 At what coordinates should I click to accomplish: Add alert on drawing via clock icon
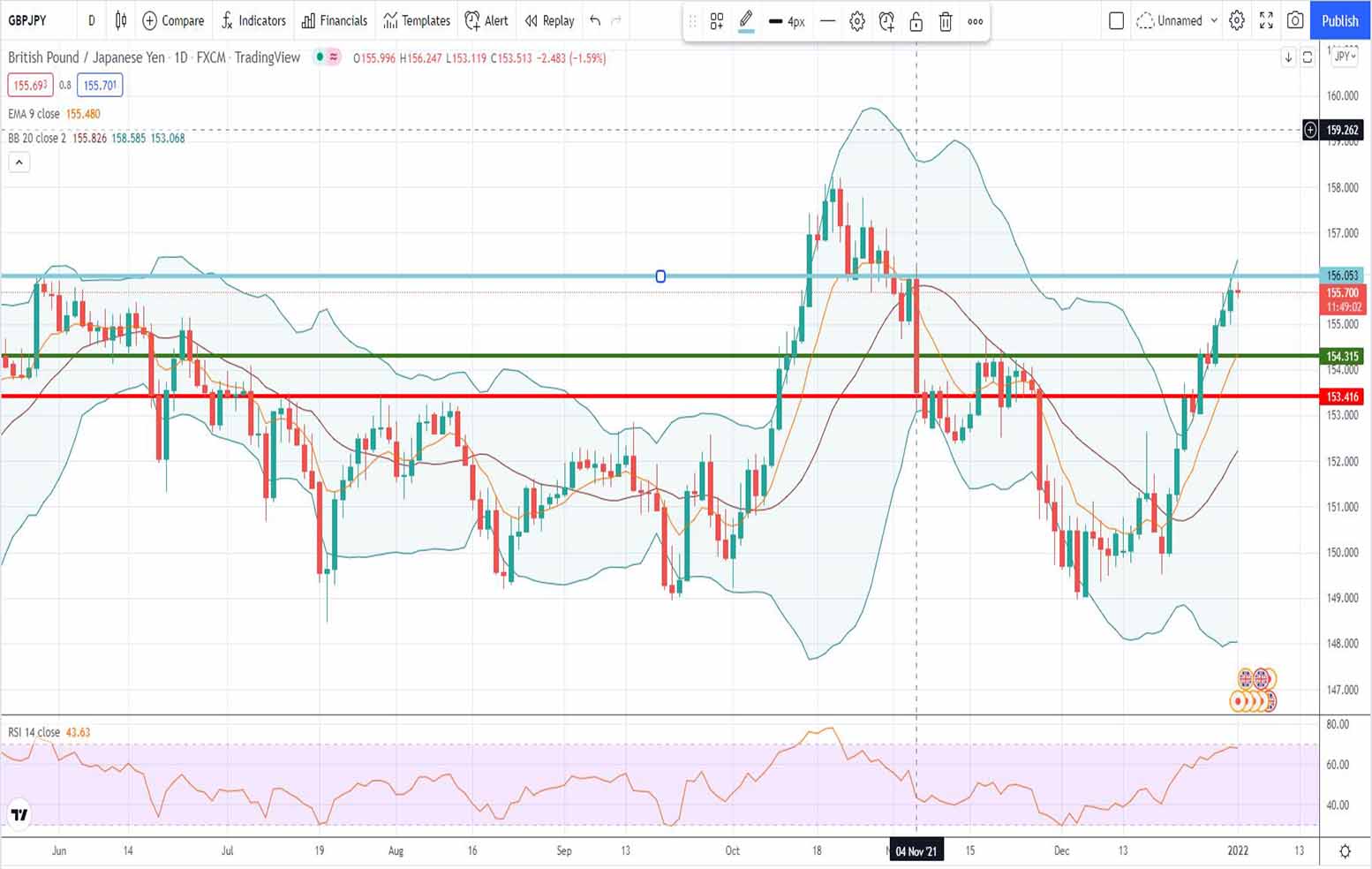[886, 21]
